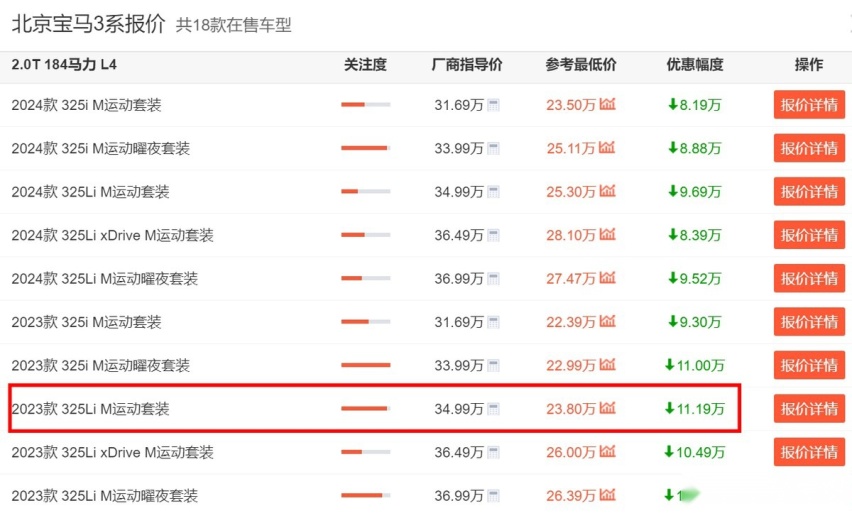
Task: Open calculator icon beside 31.69万 for 2024款 325i M运动套装
Action: pos(493,105)
